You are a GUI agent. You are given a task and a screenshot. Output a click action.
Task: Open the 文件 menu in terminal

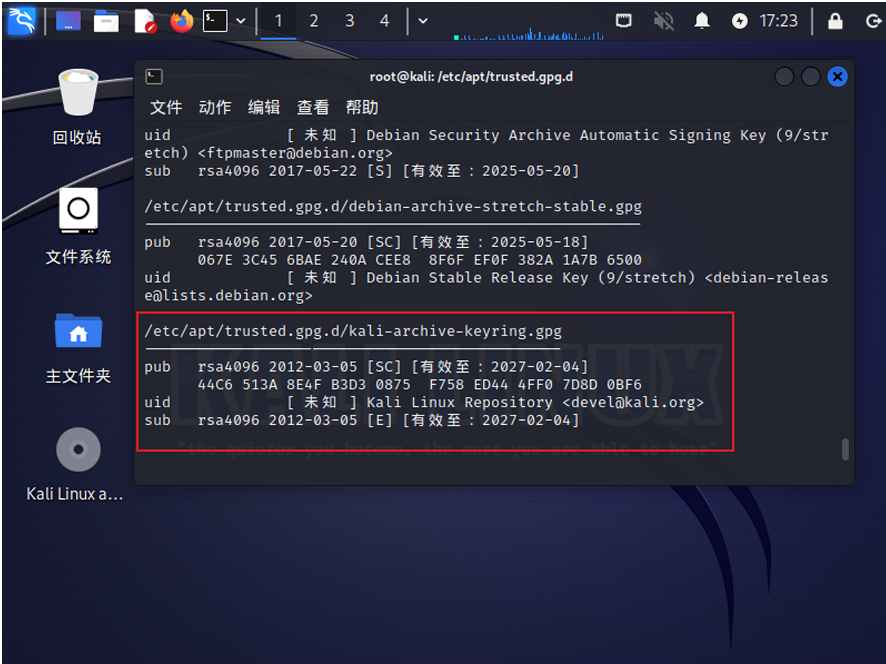[166, 107]
